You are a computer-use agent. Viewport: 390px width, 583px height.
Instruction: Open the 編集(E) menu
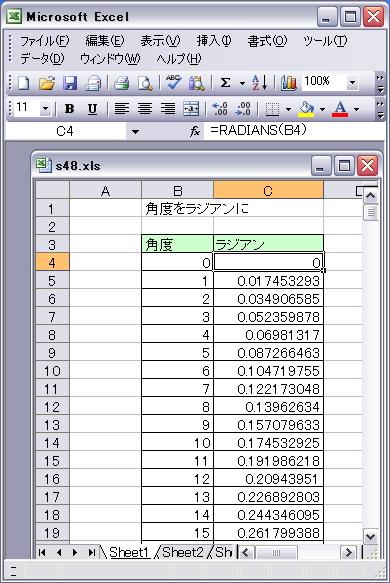104,41
